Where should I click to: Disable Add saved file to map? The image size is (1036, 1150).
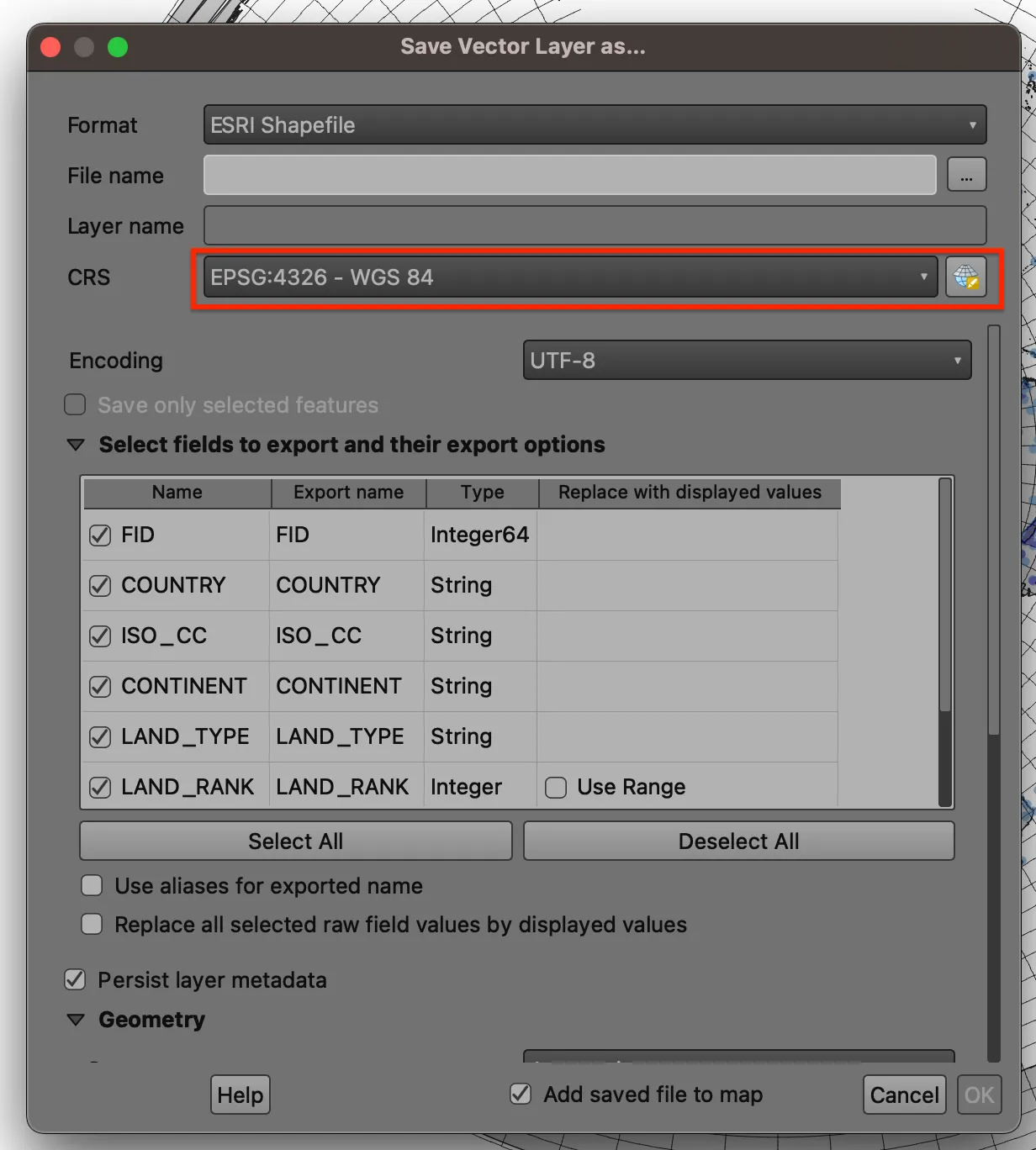520,1094
